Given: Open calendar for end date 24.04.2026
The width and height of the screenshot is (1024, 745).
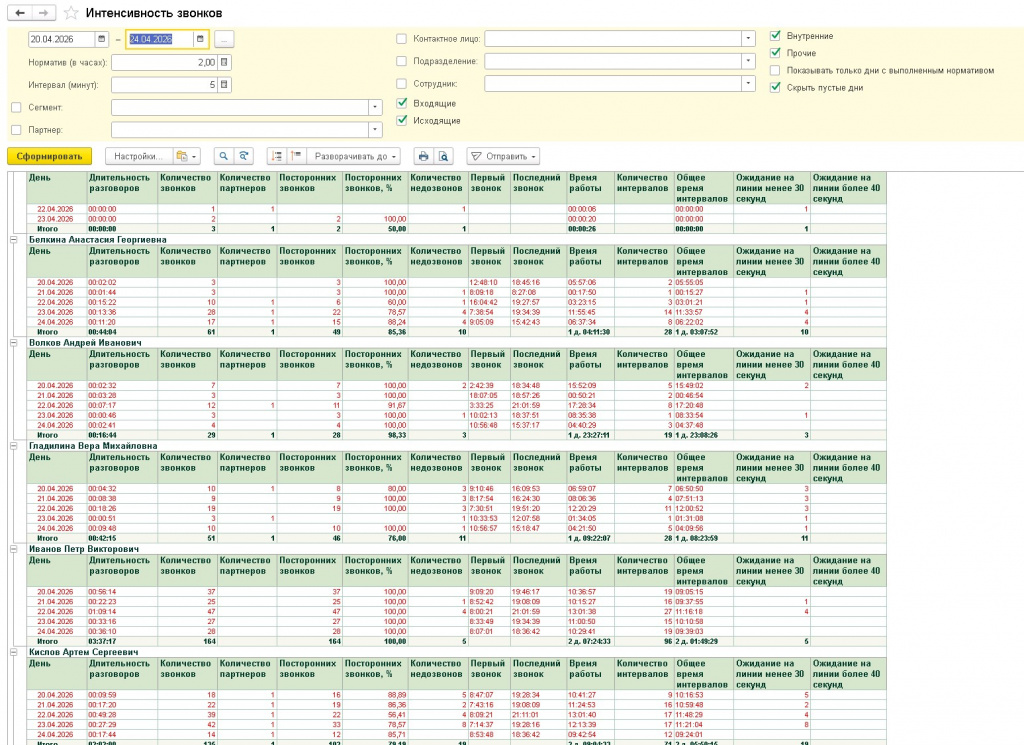Looking at the screenshot, I should pos(200,39).
